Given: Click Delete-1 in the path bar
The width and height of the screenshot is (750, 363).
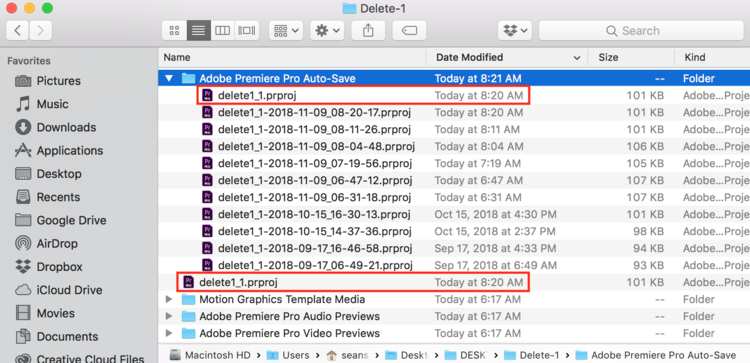Looking at the screenshot, I should point(531,355).
